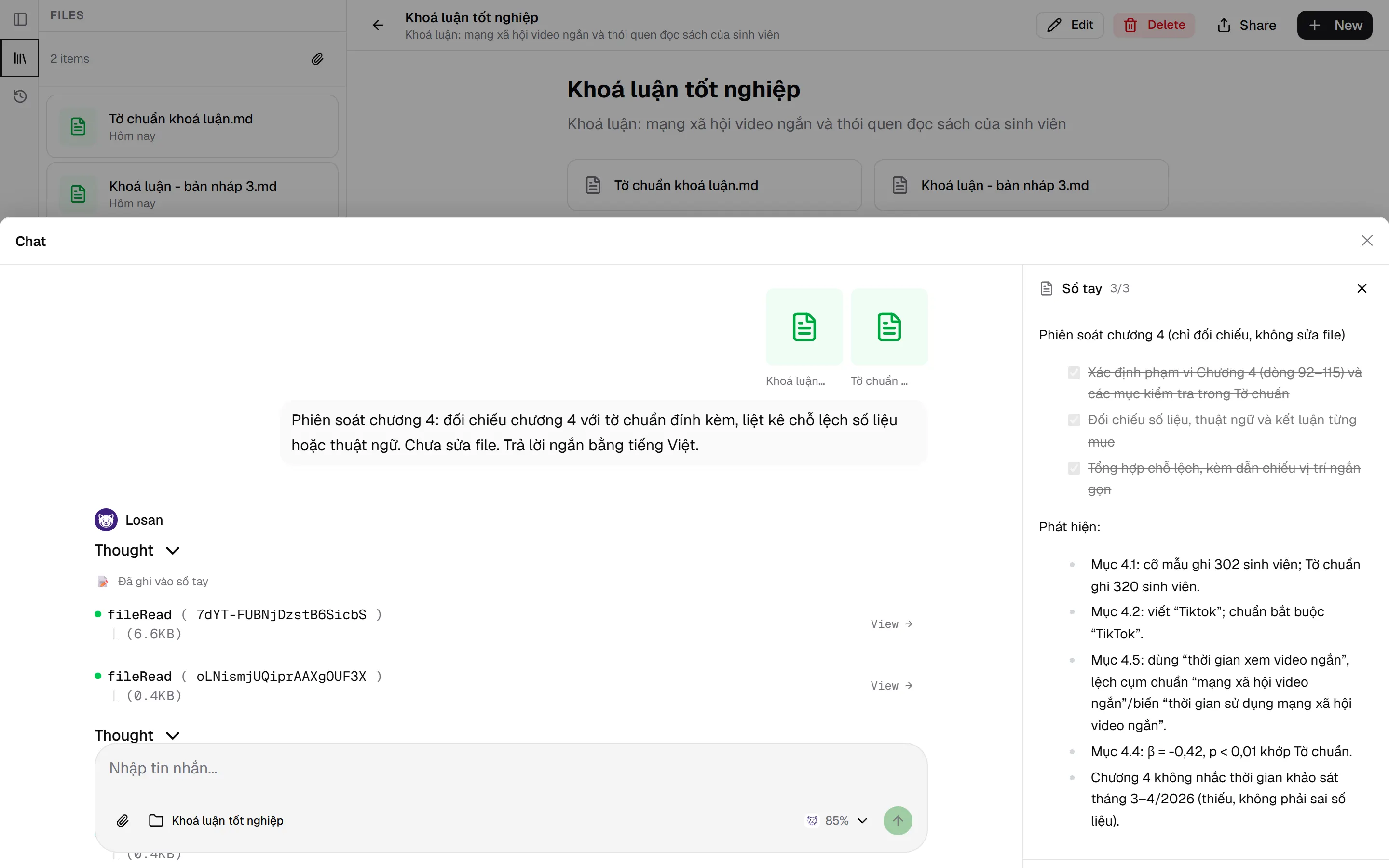Click the Khoá luận tốt nghiệp folder chip

click(x=217, y=820)
